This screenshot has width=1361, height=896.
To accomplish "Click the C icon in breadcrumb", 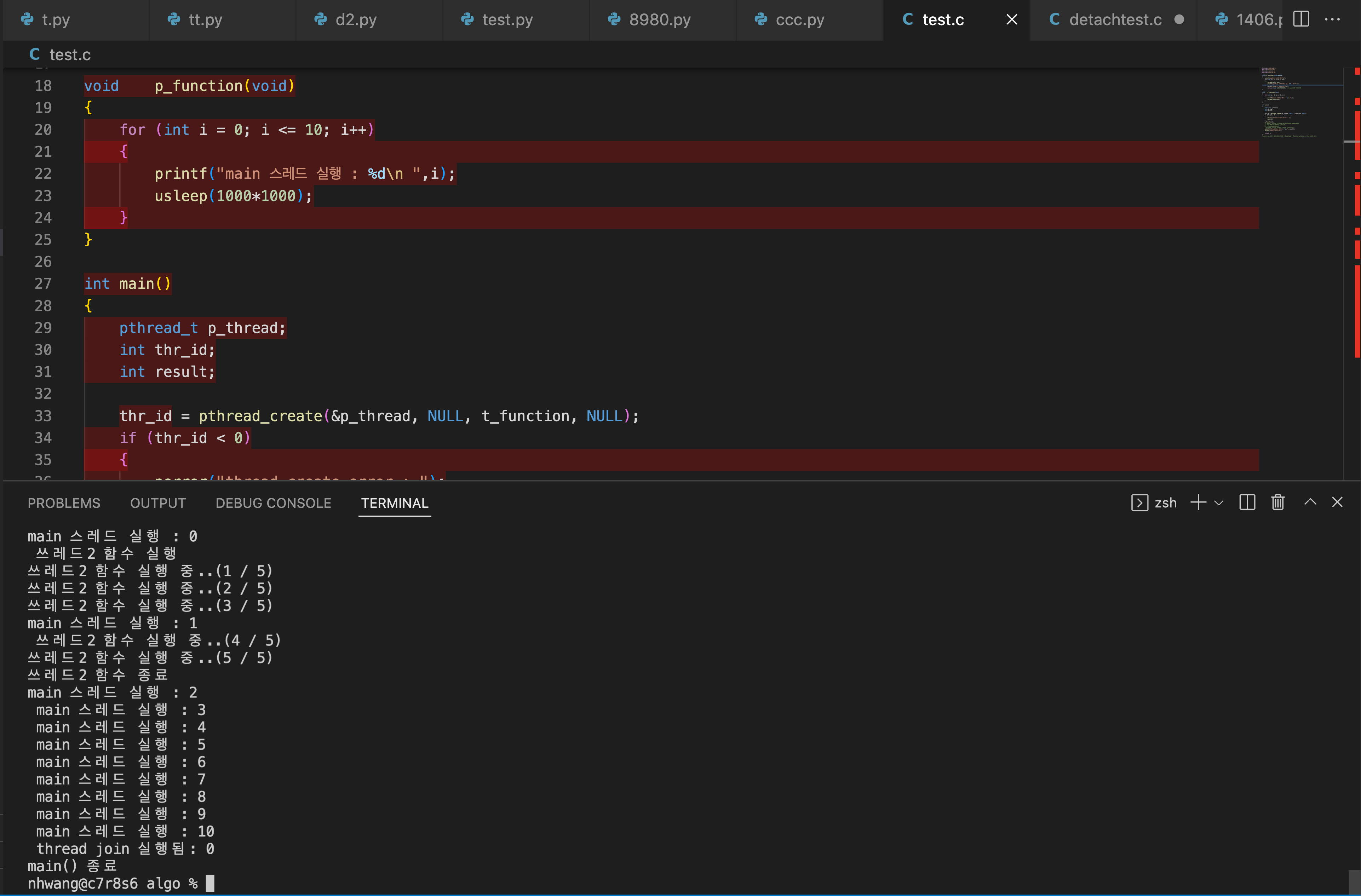I will [35, 54].
